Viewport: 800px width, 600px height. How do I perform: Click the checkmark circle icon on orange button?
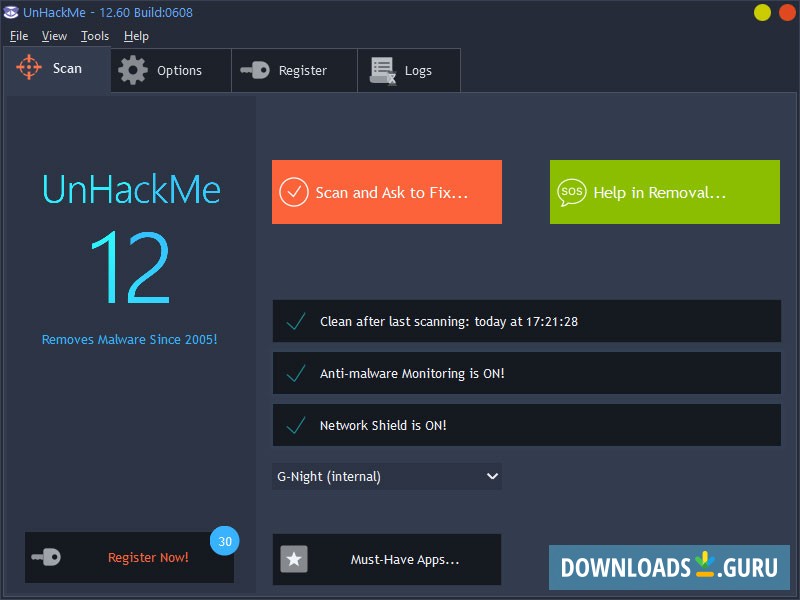(x=294, y=192)
